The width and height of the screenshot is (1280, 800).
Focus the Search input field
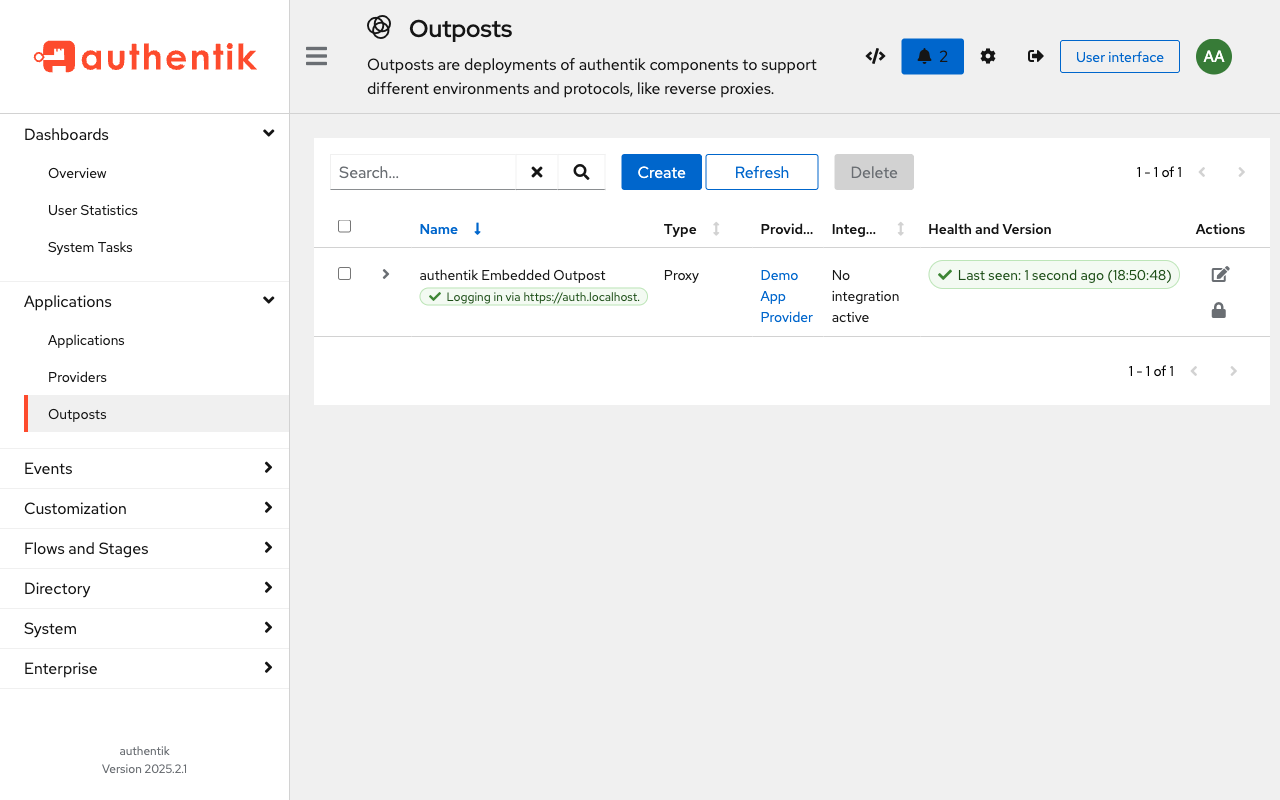423,172
